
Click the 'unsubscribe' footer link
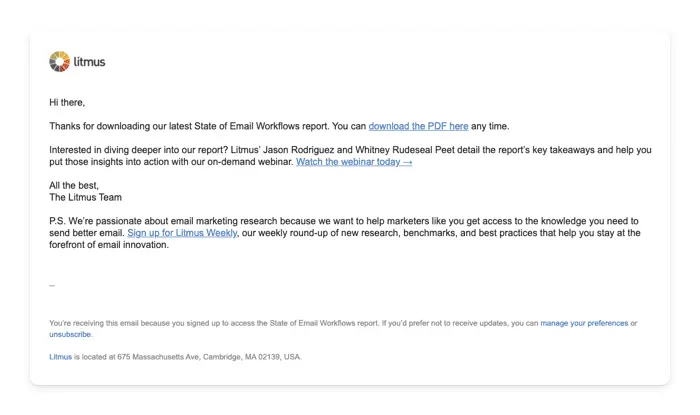70,334
